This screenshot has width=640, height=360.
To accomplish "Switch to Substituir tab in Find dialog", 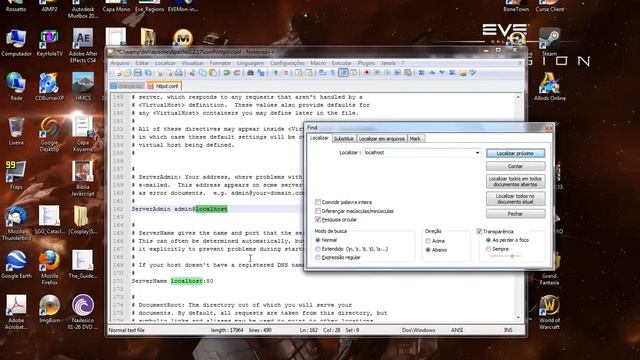I will pos(344,139).
